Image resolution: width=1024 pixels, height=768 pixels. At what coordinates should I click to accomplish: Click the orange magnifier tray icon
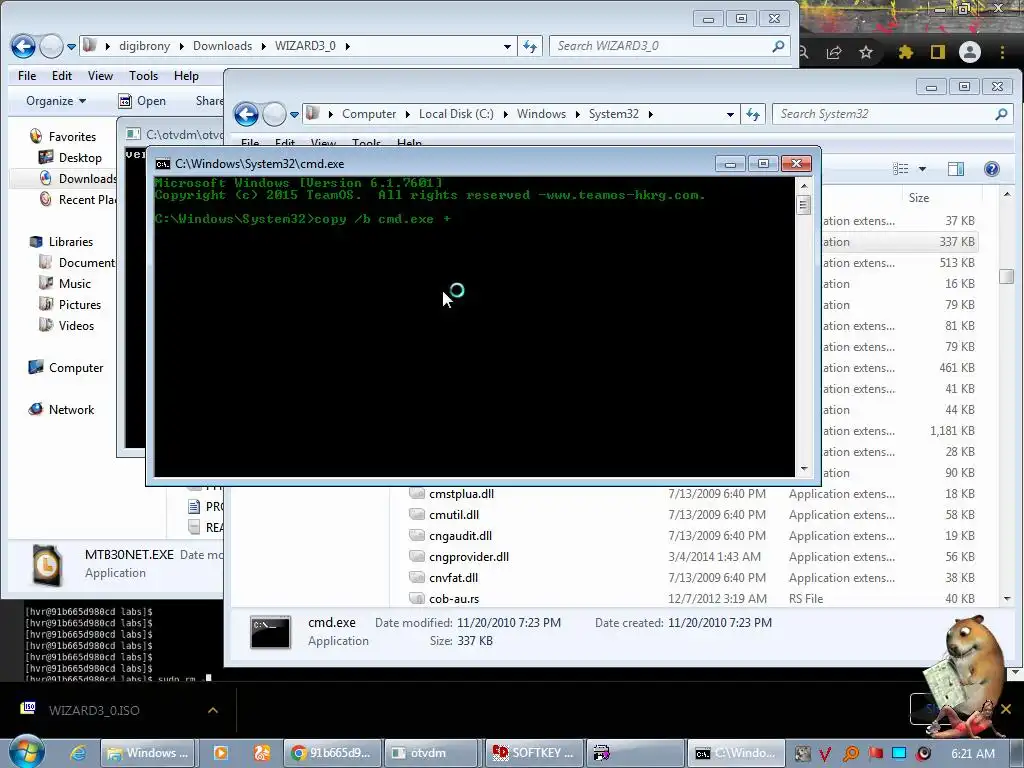point(850,754)
